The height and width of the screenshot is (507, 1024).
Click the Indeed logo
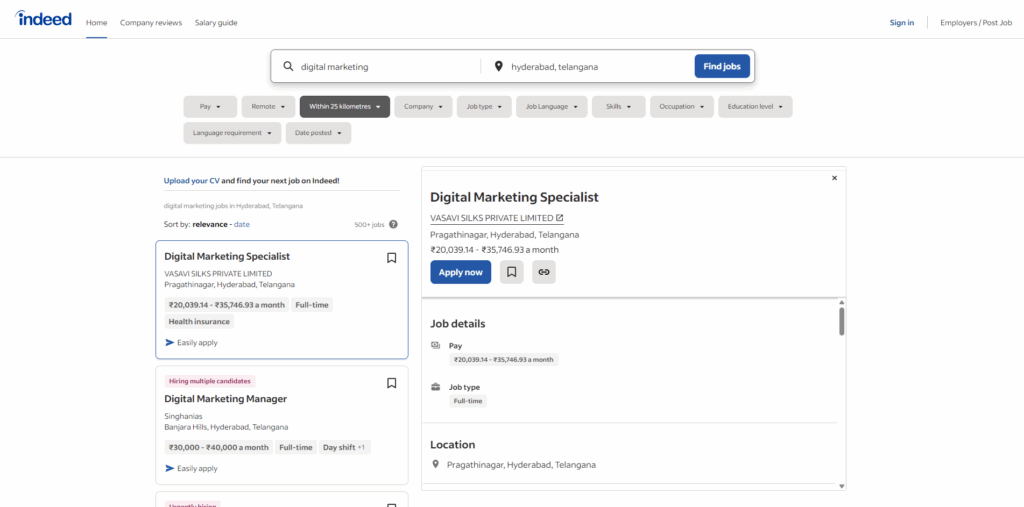[x=43, y=18]
